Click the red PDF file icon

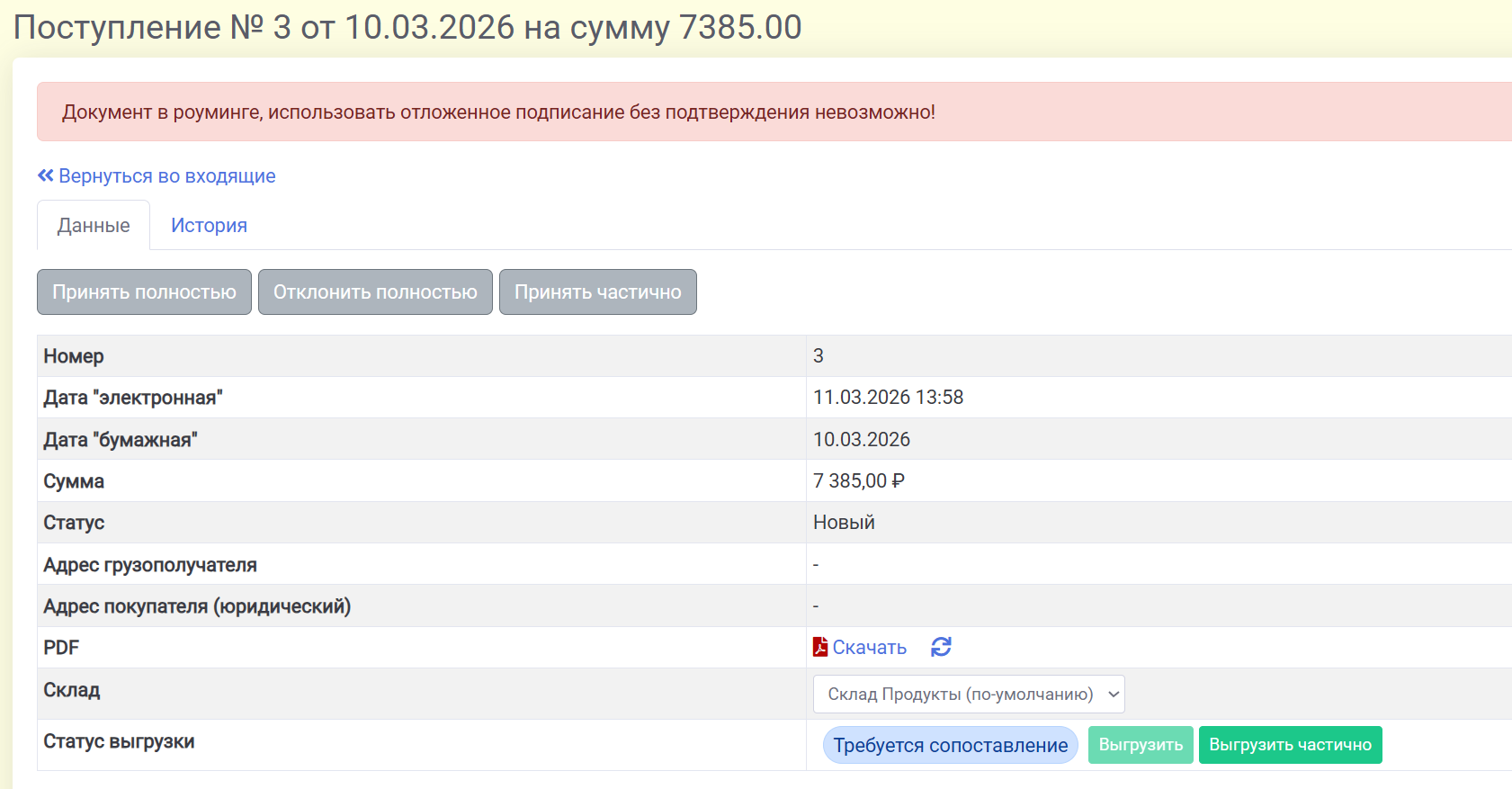(x=819, y=647)
